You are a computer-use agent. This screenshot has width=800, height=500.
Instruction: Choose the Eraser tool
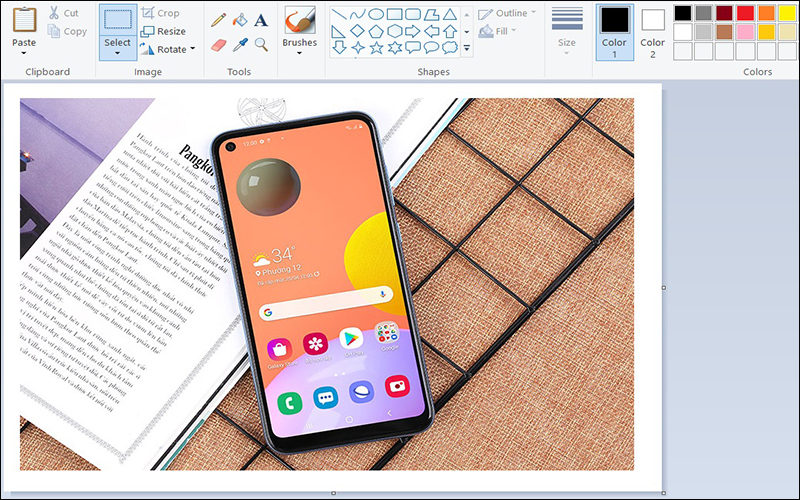218,45
